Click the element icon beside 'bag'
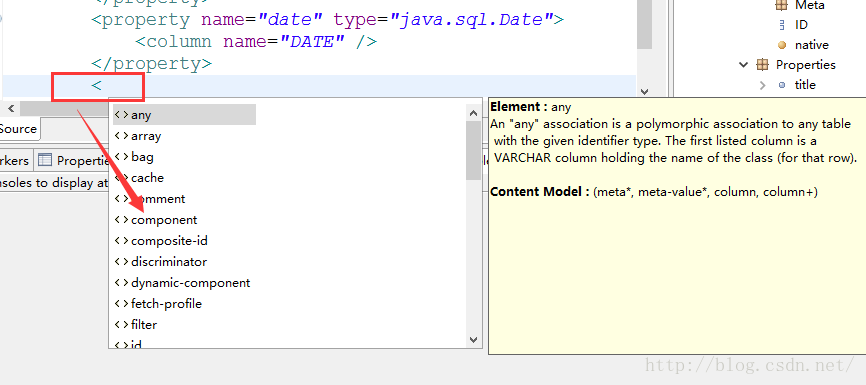 point(121,157)
